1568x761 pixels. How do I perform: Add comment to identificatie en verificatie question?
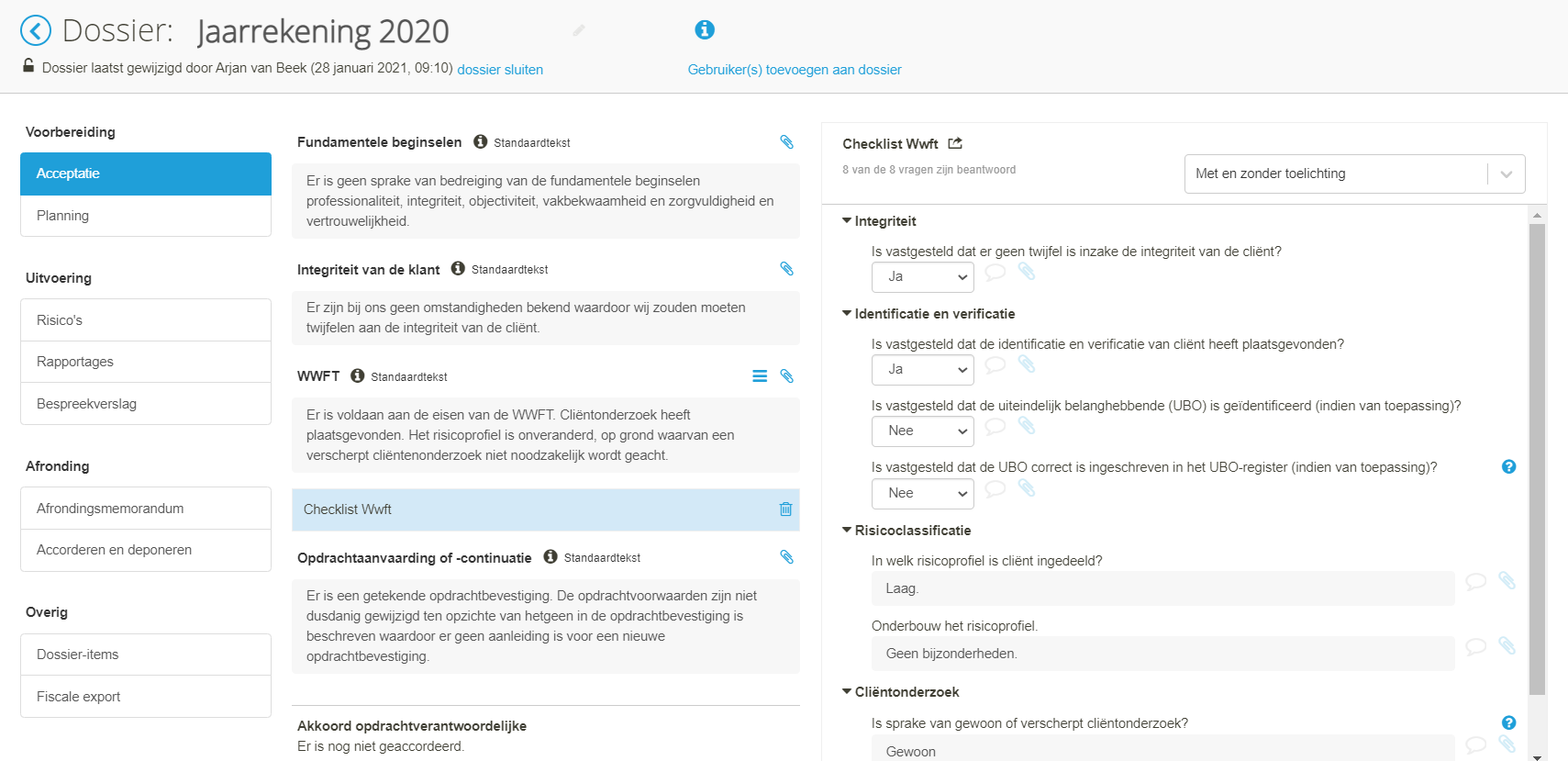995,365
